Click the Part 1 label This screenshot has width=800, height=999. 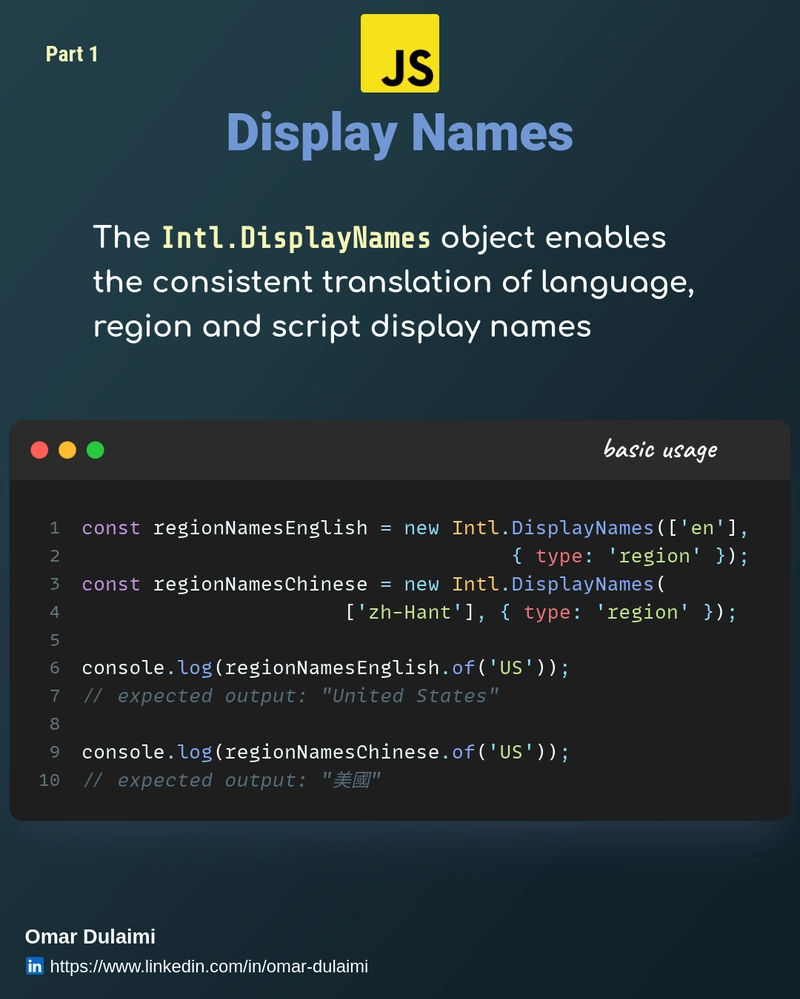(72, 54)
